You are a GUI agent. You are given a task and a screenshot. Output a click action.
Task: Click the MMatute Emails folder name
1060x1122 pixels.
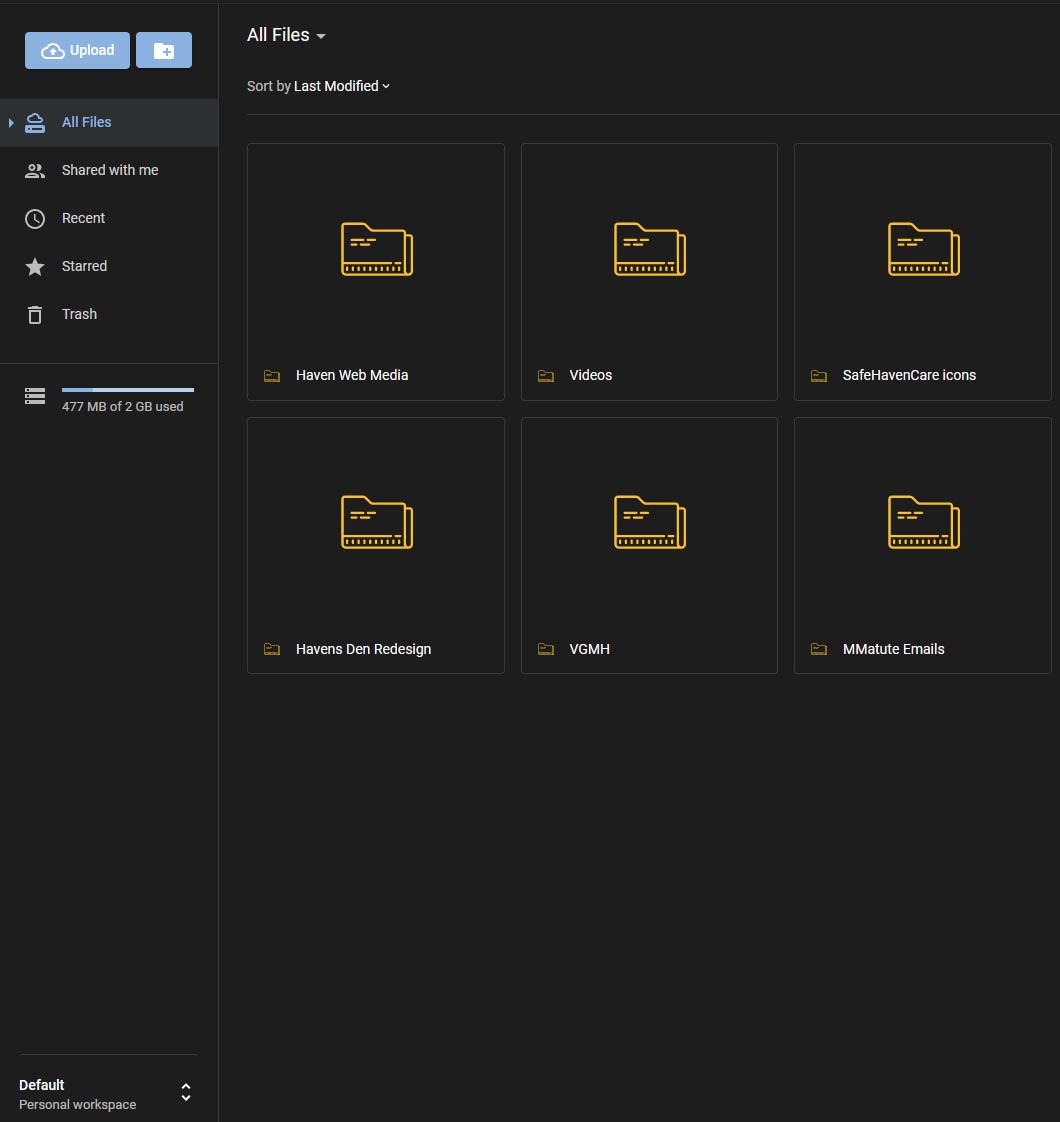(893, 649)
